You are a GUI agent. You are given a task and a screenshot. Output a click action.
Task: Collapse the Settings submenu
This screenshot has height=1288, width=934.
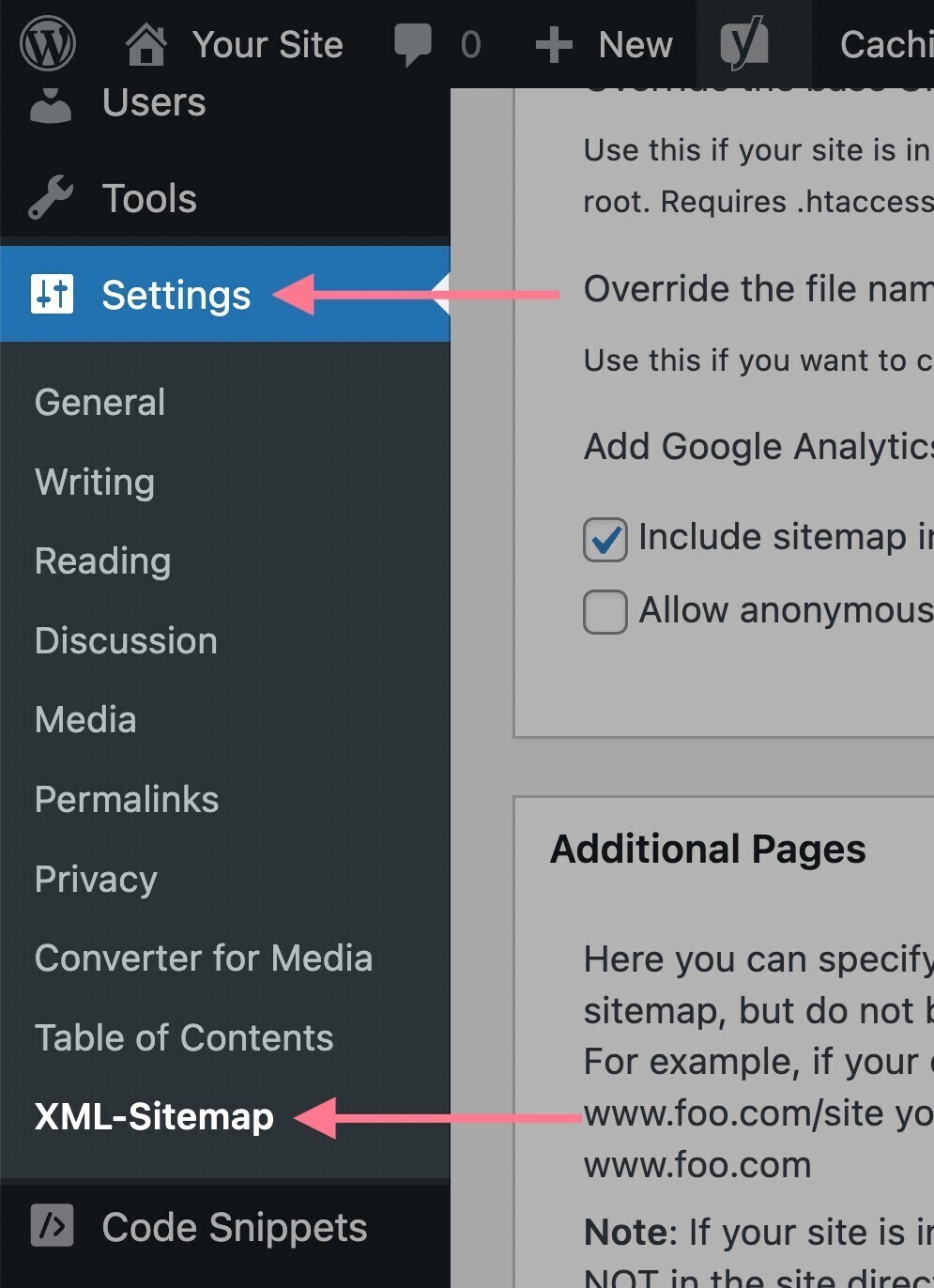[176, 294]
